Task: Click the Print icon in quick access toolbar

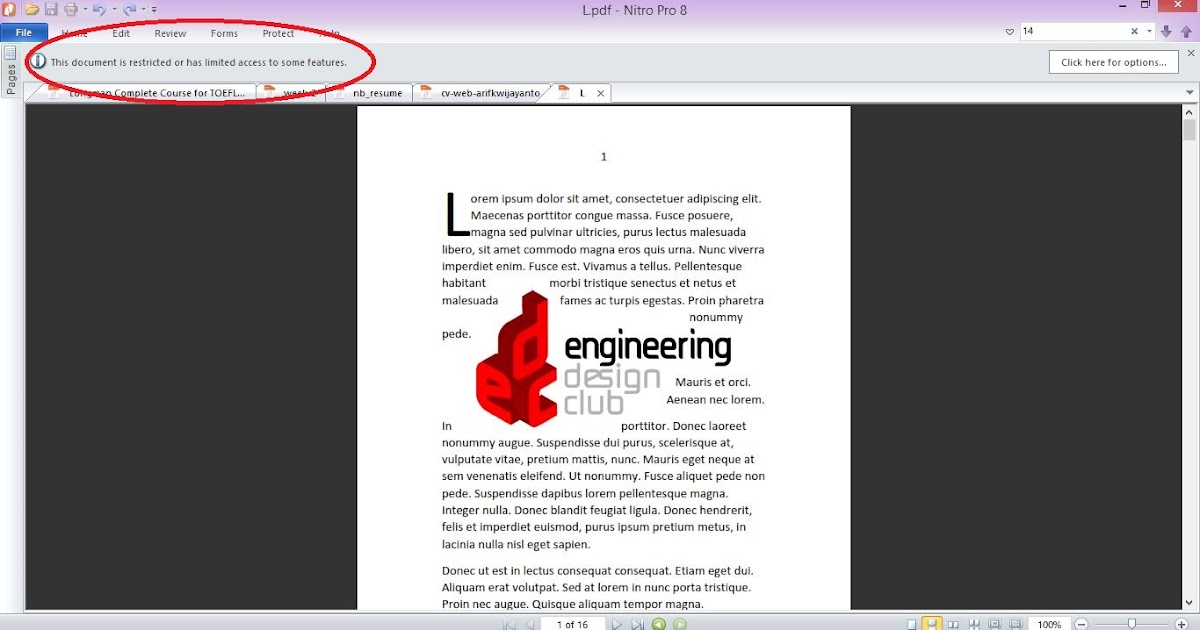Action: tap(71, 9)
